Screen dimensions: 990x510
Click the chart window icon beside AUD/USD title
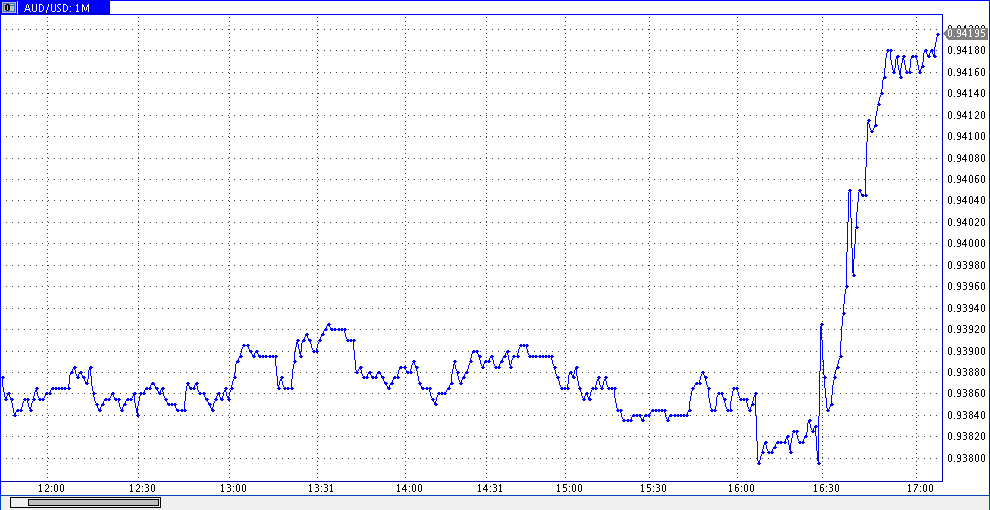pyautogui.click(x=9, y=8)
